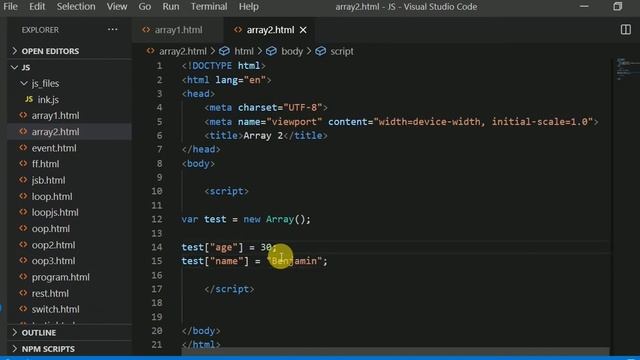Screen dimensions: 640x360
Task: Open oop3.html in the explorer
Action: click(69, 261)
